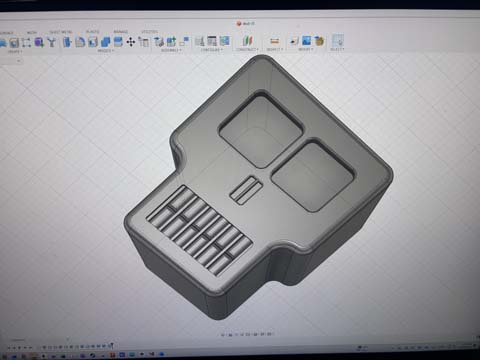Click the gold-colored Insert group icon
The width and height of the screenshot is (480, 360).
pos(319,41)
